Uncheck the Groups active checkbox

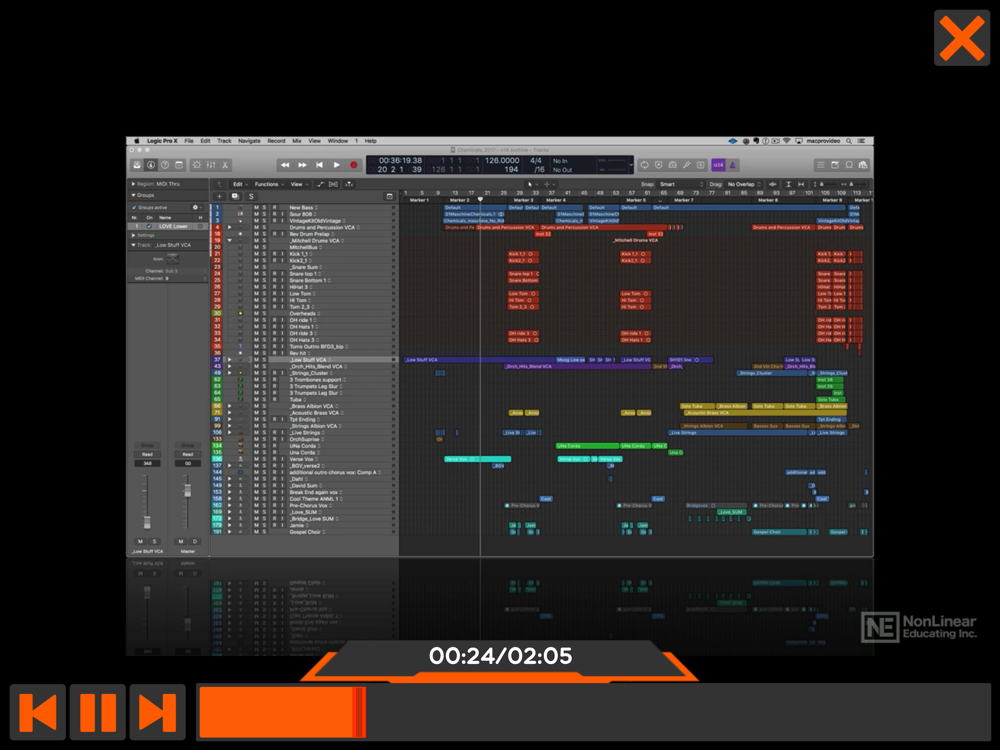(x=134, y=207)
